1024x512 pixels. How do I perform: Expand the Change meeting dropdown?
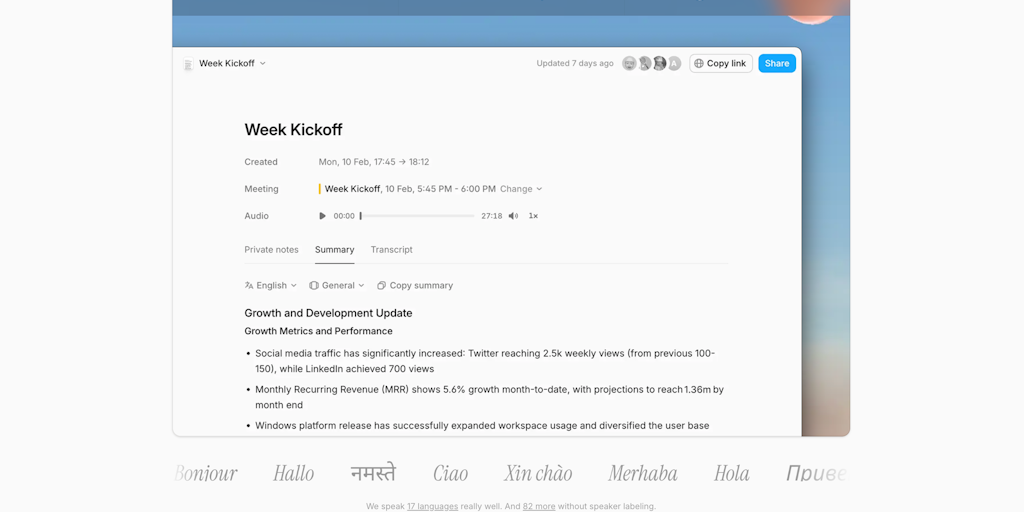coord(521,189)
